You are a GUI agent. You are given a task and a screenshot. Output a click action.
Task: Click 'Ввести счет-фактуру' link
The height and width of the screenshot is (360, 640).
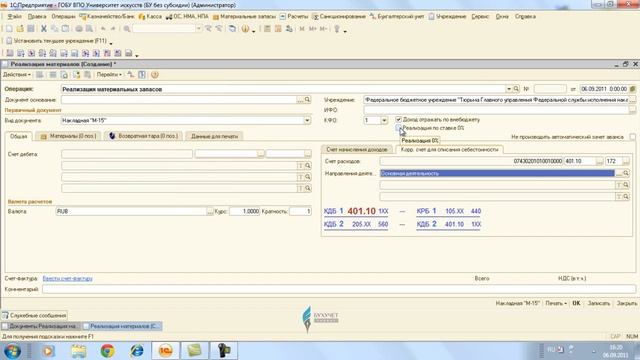click(x=67, y=278)
